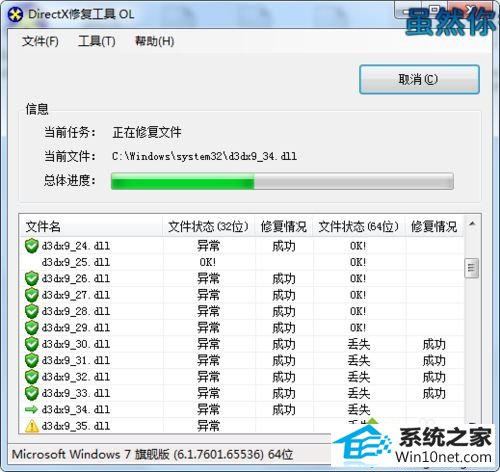Select the d3dx9_31.dll file name
This screenshot has width=500, height=472.
[76, 360]
